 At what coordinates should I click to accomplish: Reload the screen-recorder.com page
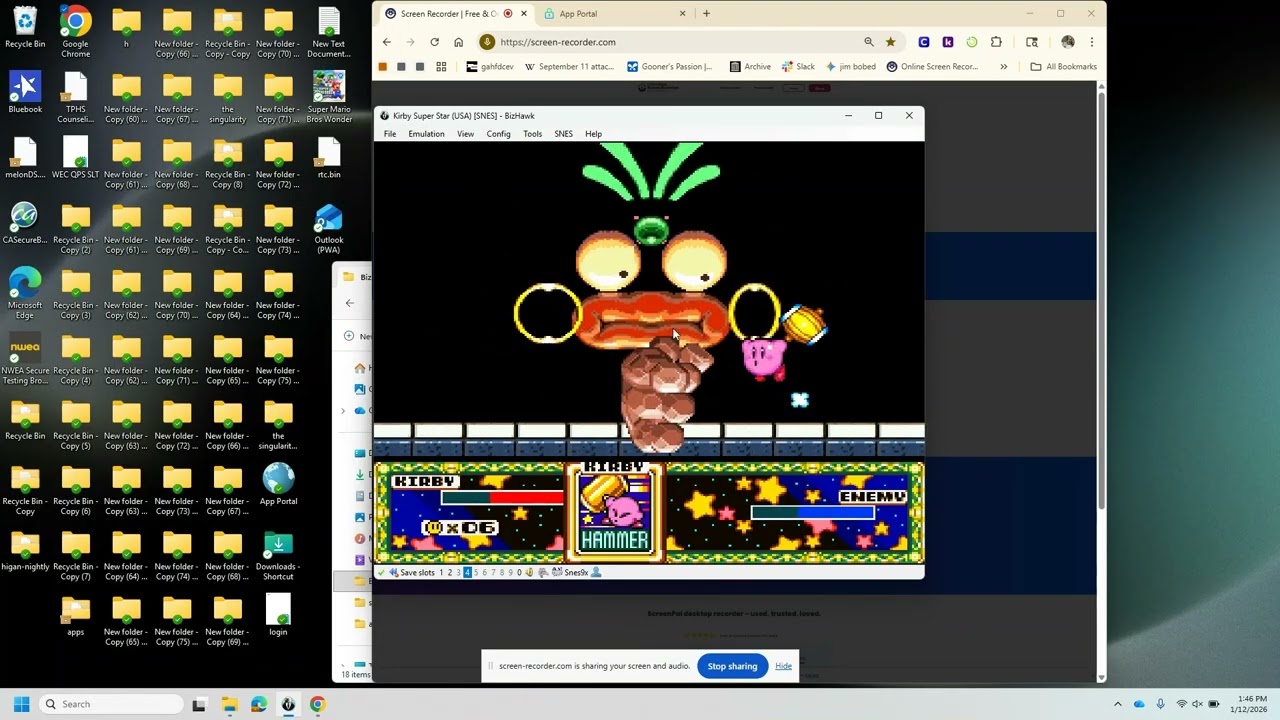(435, 42)
